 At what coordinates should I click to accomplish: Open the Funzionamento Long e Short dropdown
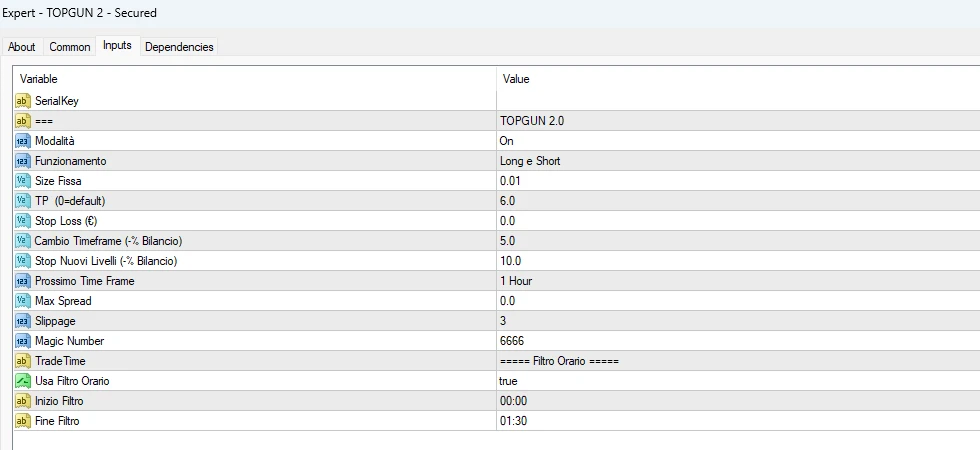point(530,161)
